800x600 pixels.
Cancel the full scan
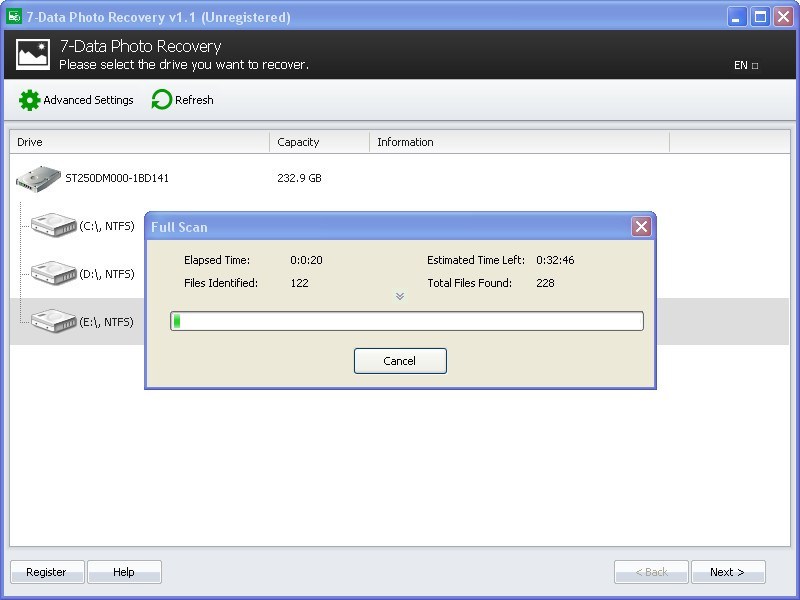pyautogui.click(x=400, y=361)
